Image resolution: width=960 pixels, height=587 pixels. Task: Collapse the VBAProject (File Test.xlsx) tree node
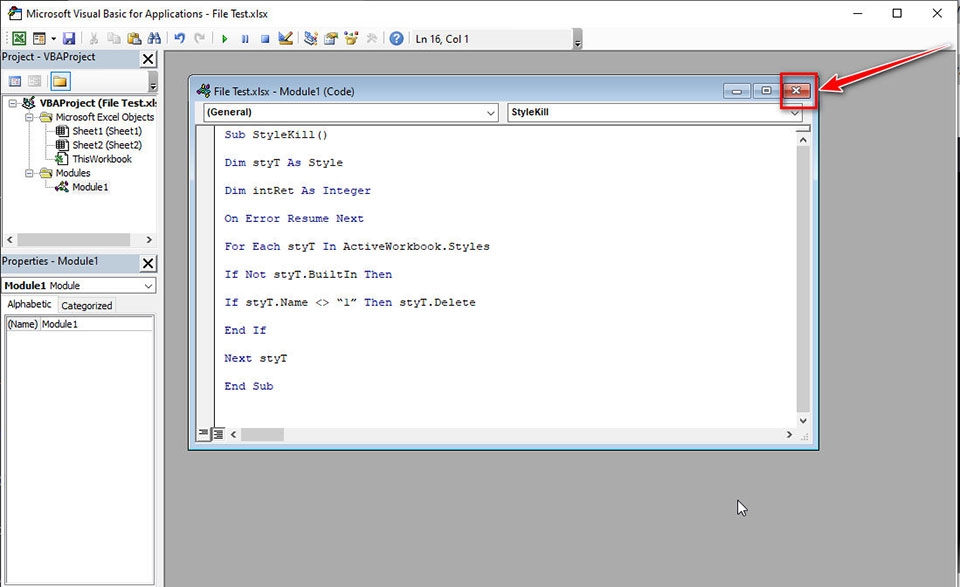coord(12,103)
